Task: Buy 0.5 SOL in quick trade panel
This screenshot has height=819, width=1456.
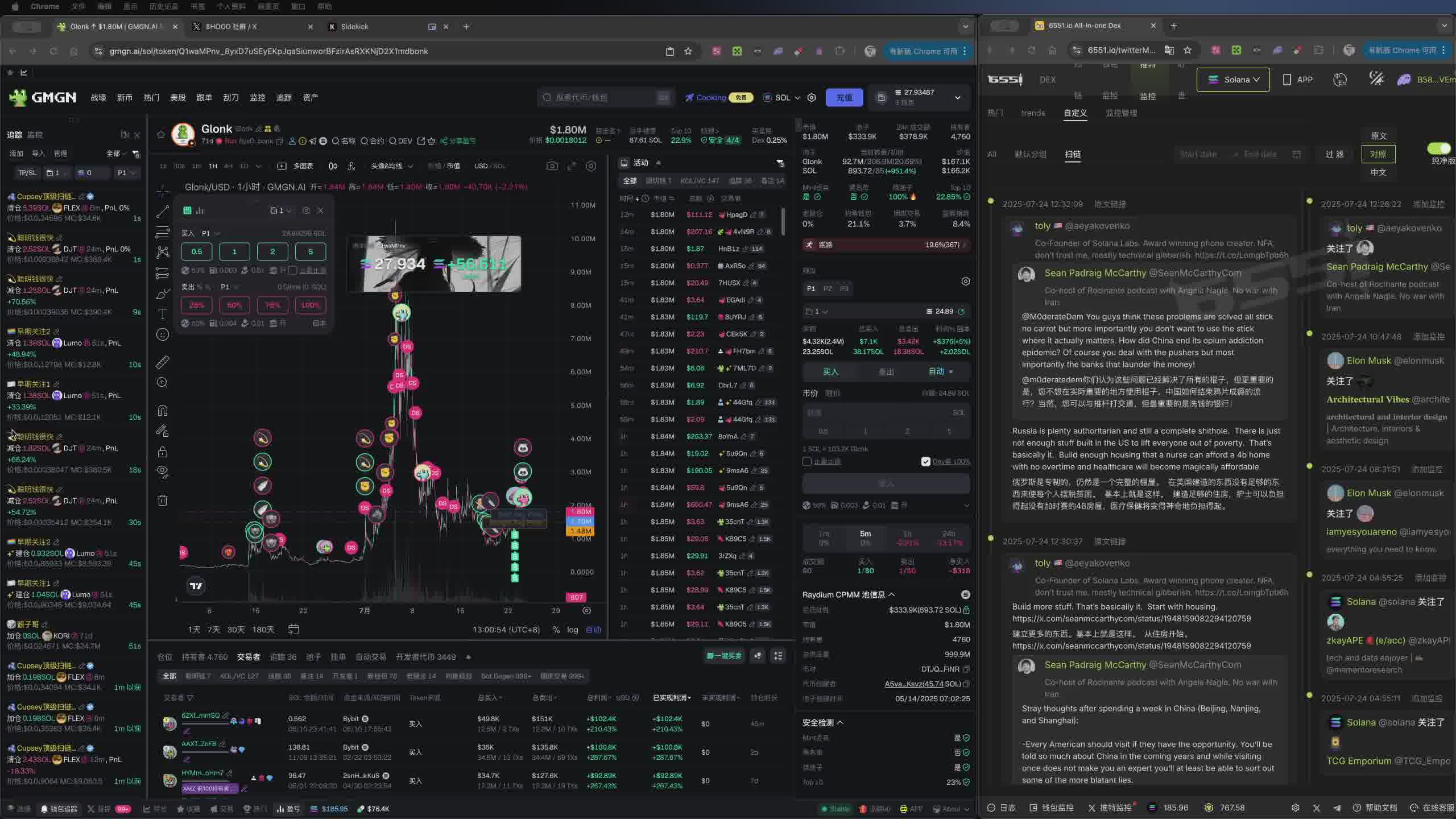Action: [196, 251]
